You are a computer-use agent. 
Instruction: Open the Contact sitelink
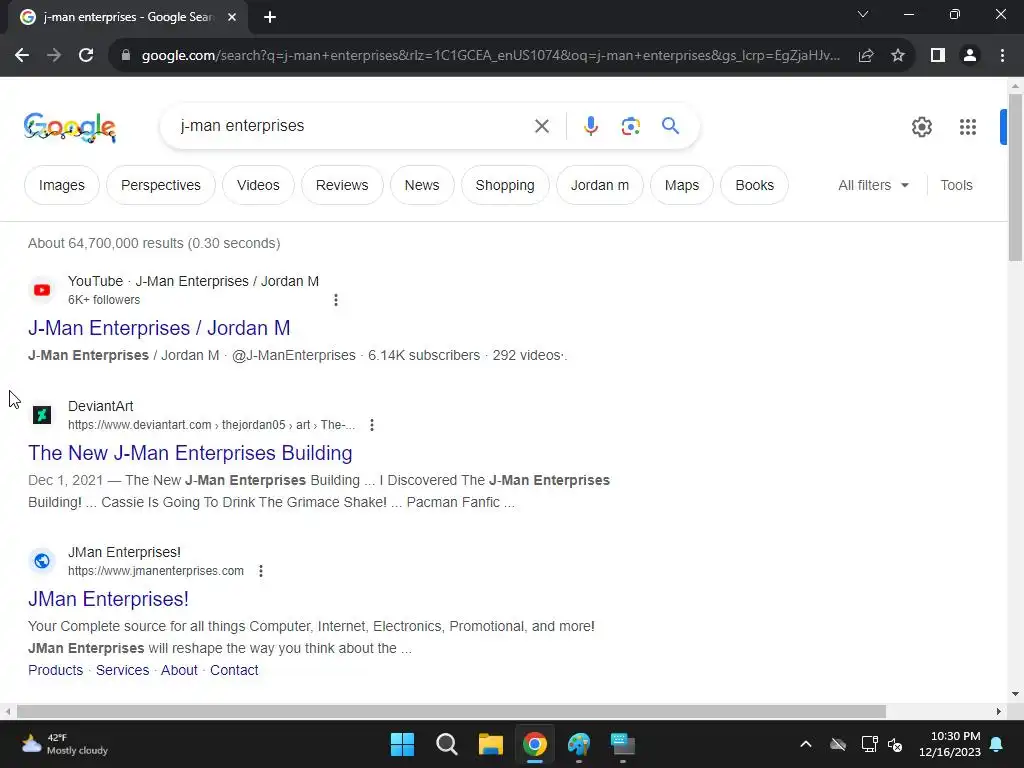(x=234, y=670)
